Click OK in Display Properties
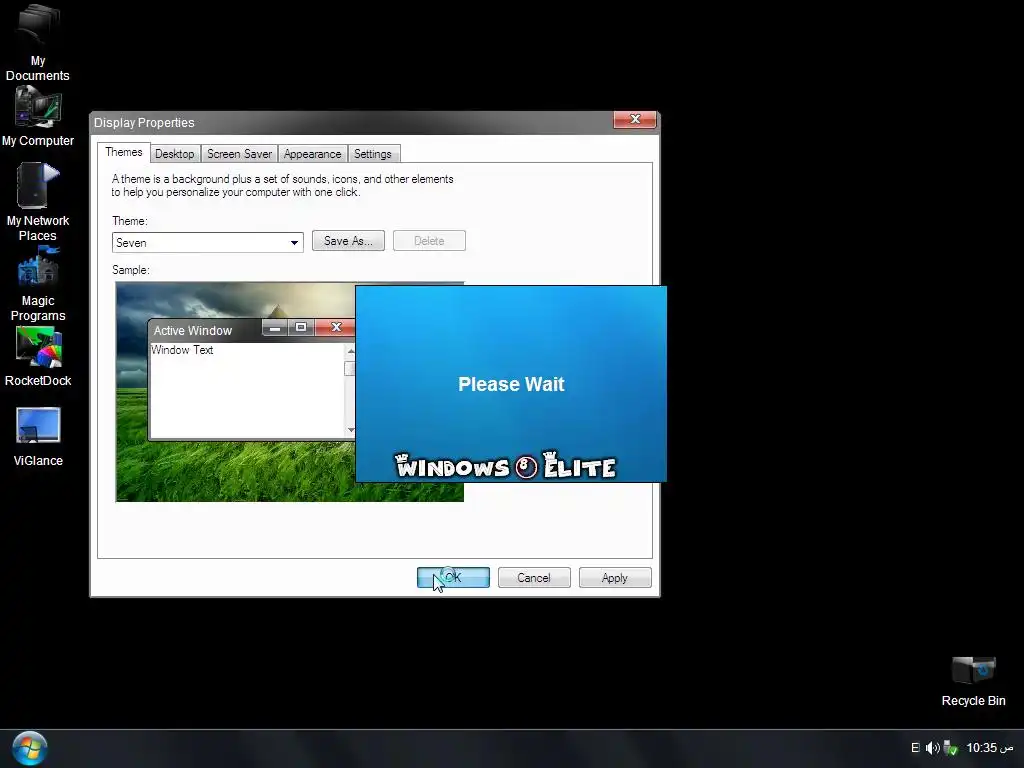Viewport: 1024px width, 768px height. tap(453, 578)
